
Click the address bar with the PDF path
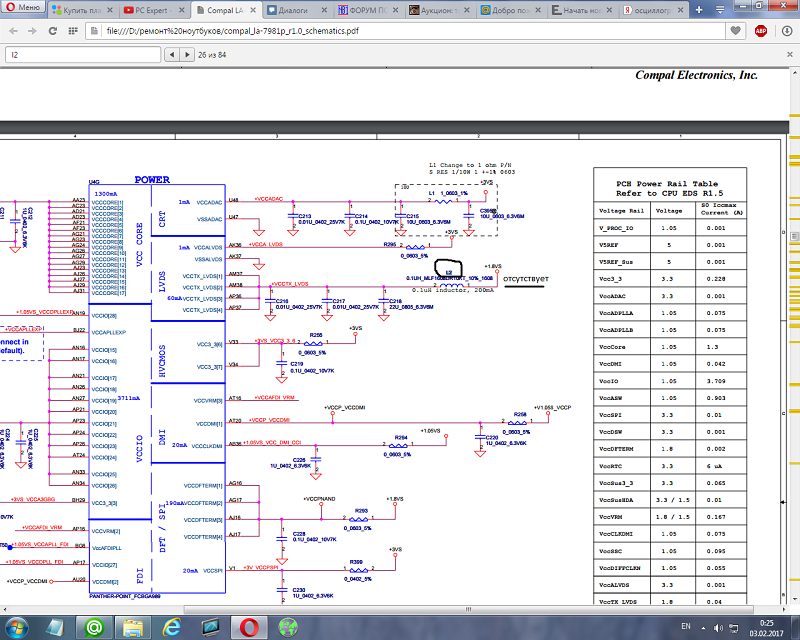(x=406, y=31)
